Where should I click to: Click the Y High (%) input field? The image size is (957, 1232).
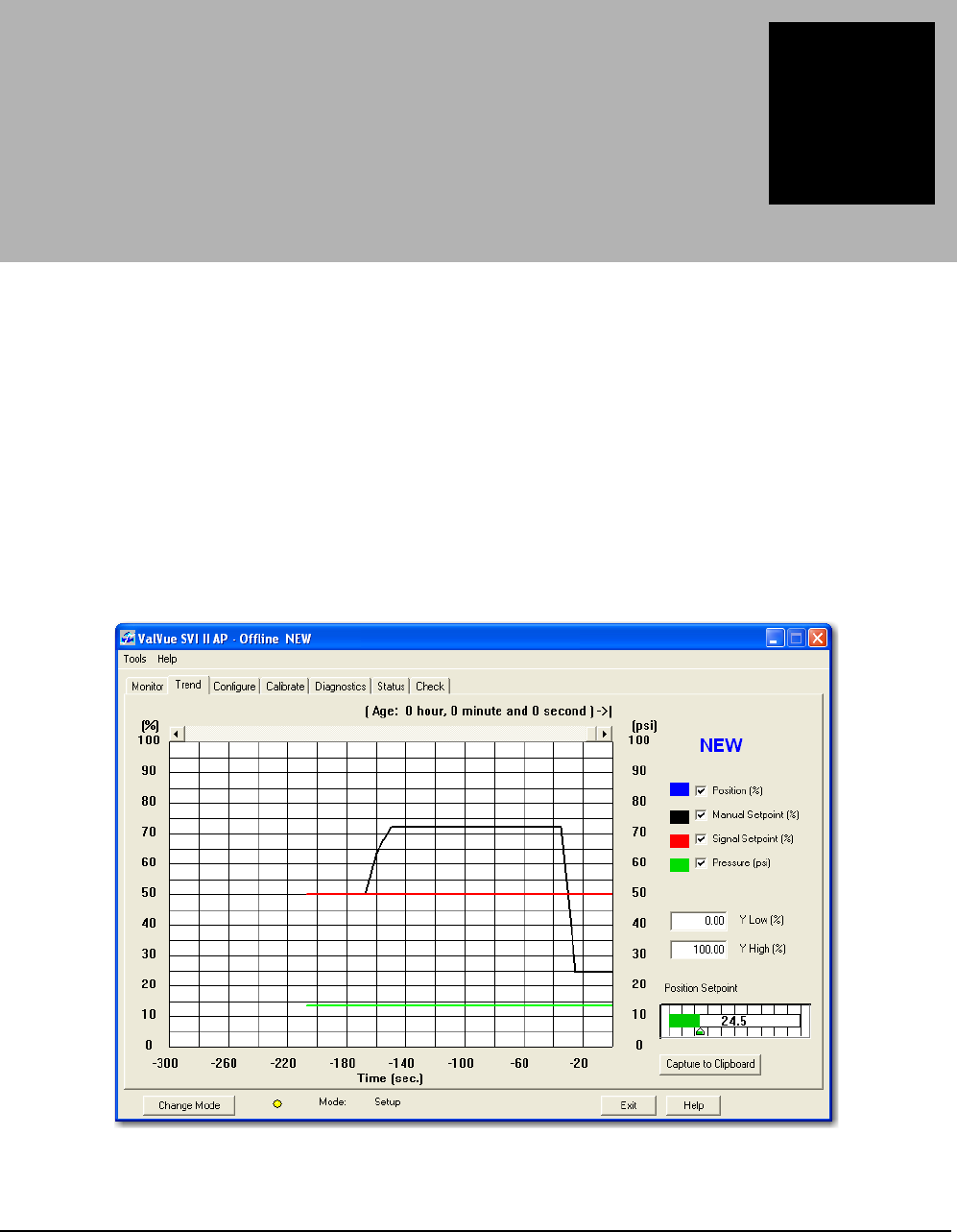click(x=699, y=949)
